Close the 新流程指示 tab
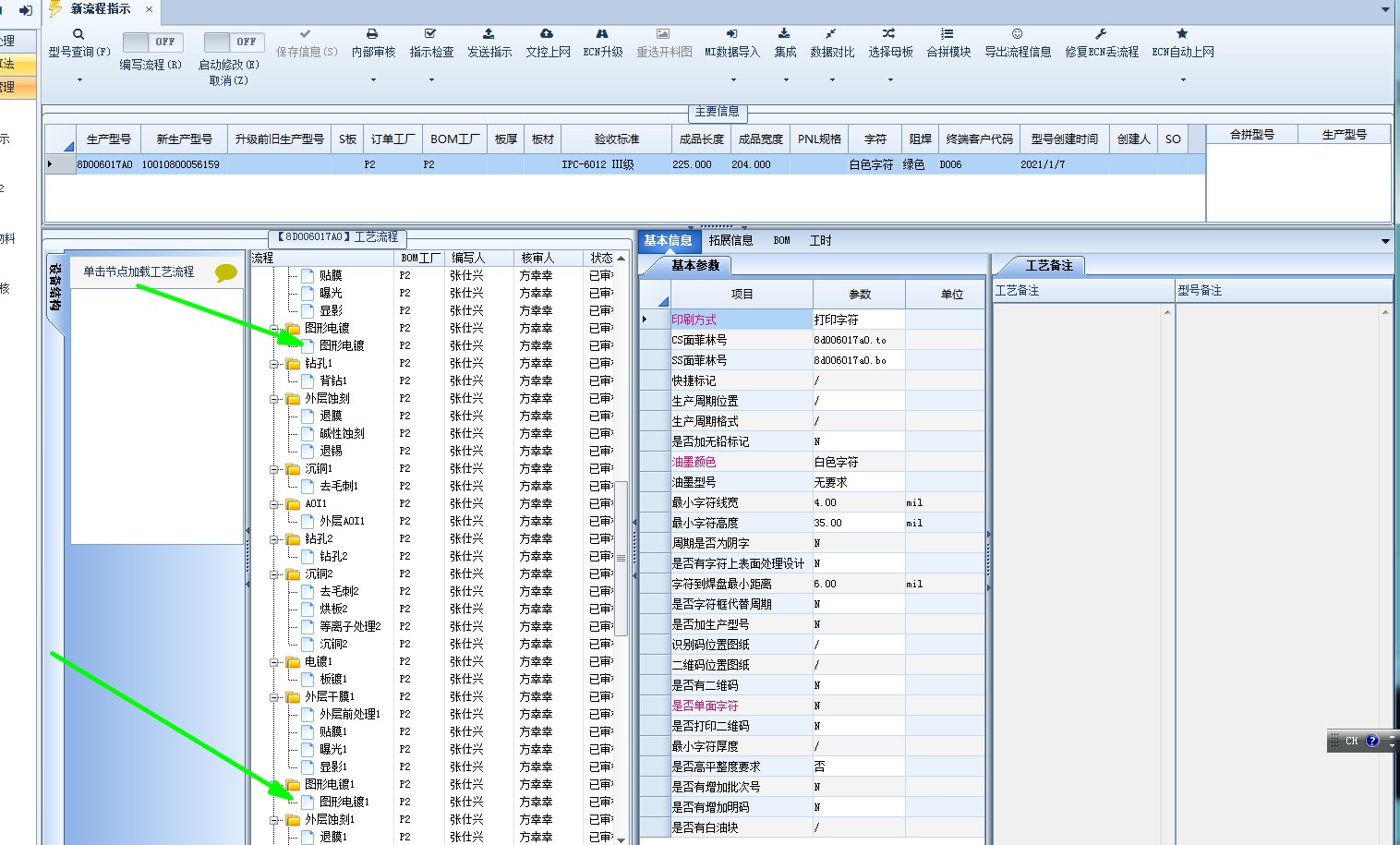The width and height of the screenshot is (1400, 845). [149, 9]
